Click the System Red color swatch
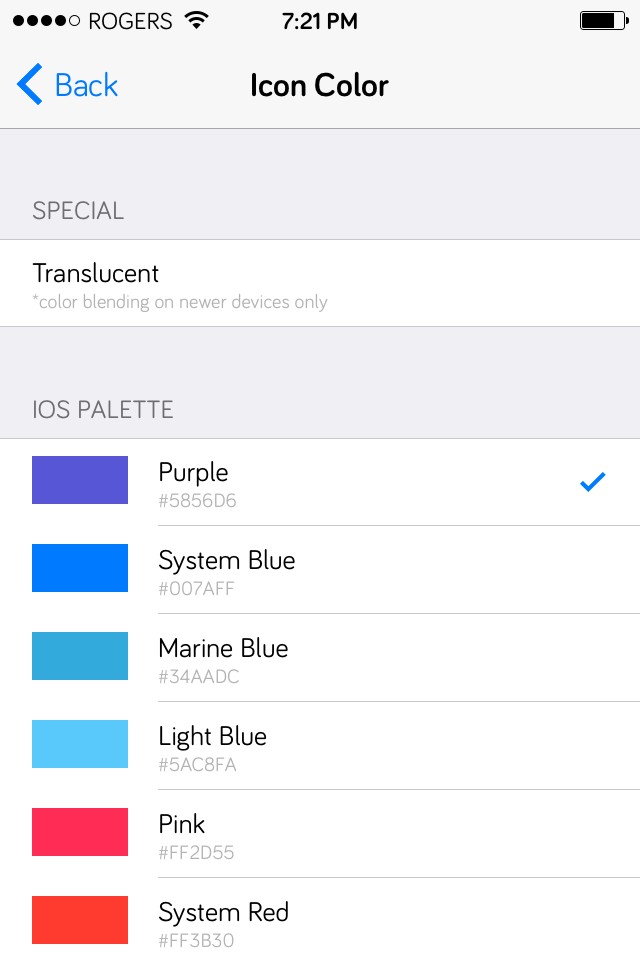This screenshot has height=960, width=640. point(80,920)
